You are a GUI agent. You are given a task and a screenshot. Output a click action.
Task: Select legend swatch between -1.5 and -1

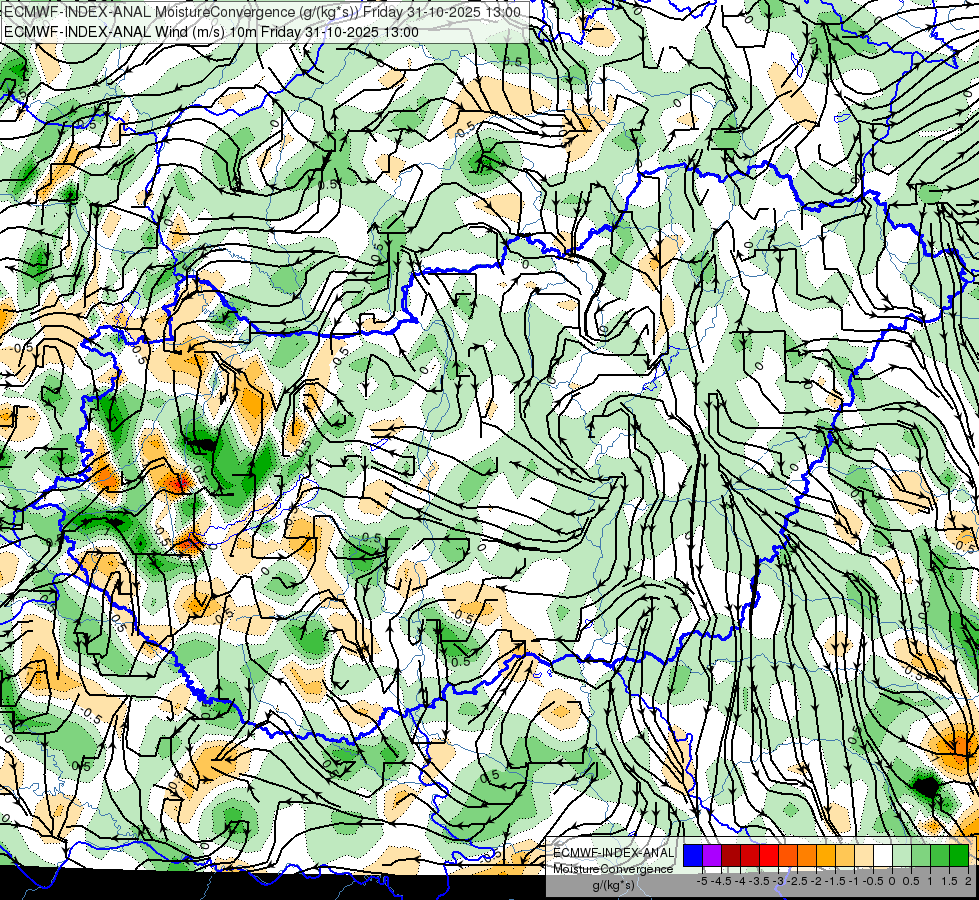[845, 855]
